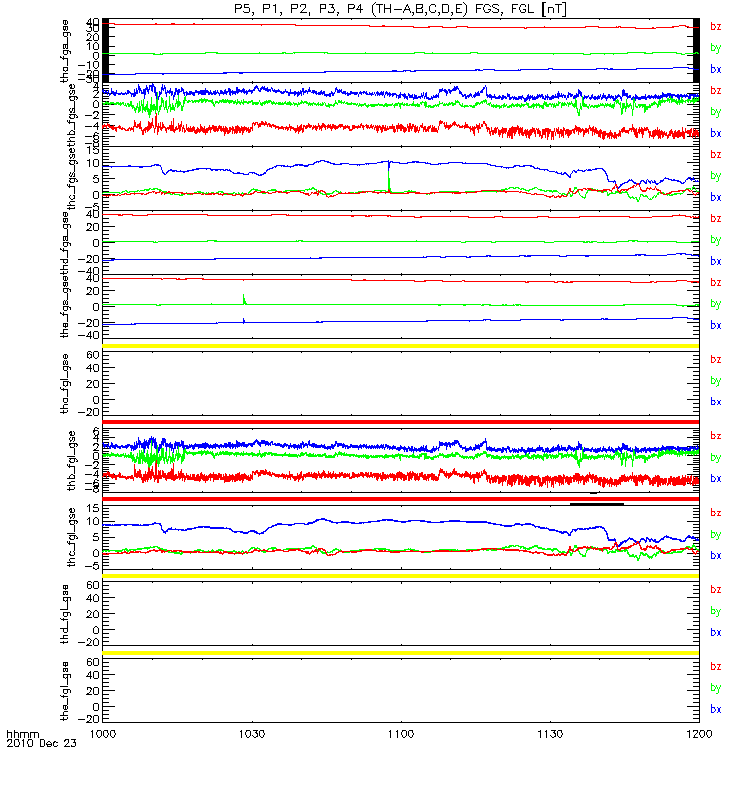750x800 pixels.
Task: Click bx legend of thc_fgs_gse panel
Action: 716,197
